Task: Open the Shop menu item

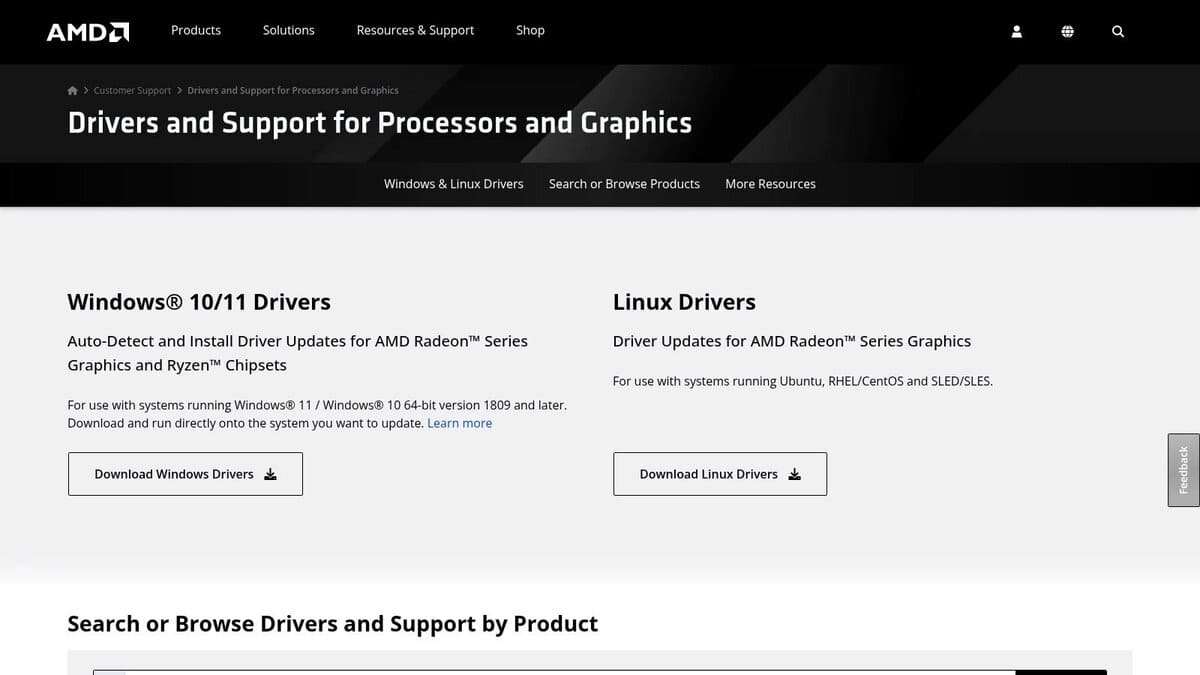Action: click(530, 30)
